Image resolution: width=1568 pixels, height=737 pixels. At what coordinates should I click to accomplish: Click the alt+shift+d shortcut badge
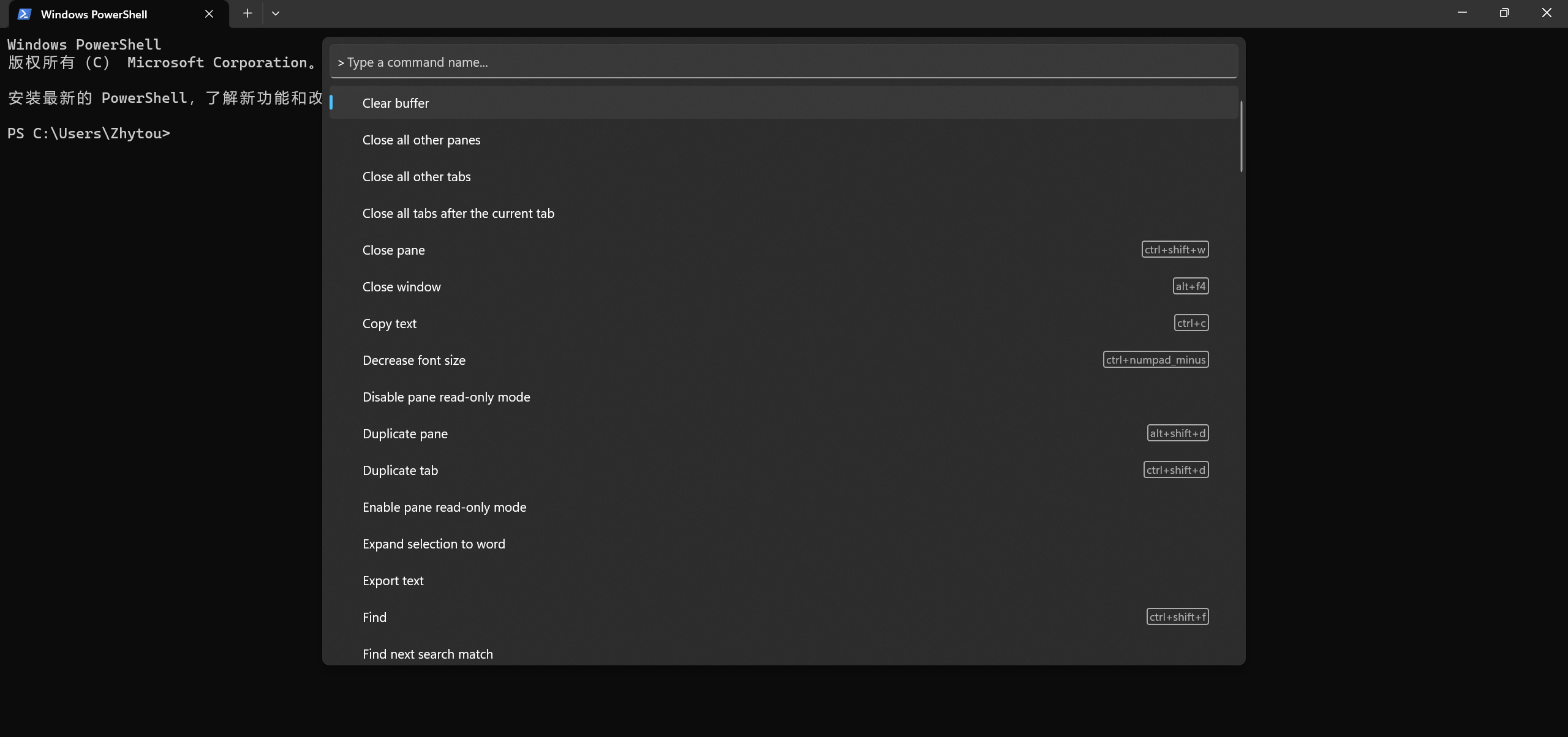(x=1178, y=433)
